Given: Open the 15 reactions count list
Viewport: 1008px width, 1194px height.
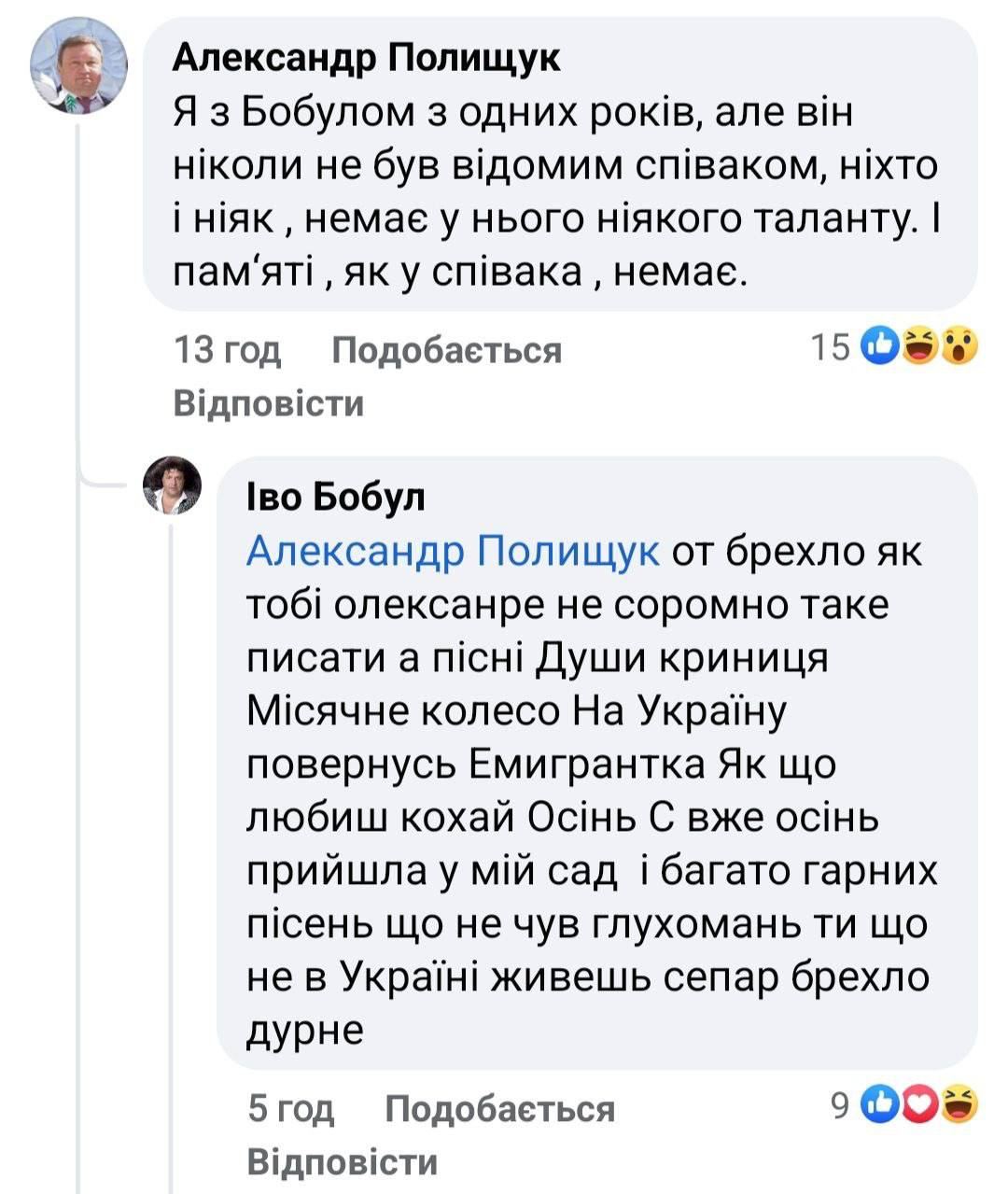Looking at the screenshot, I should pos(830,348).
